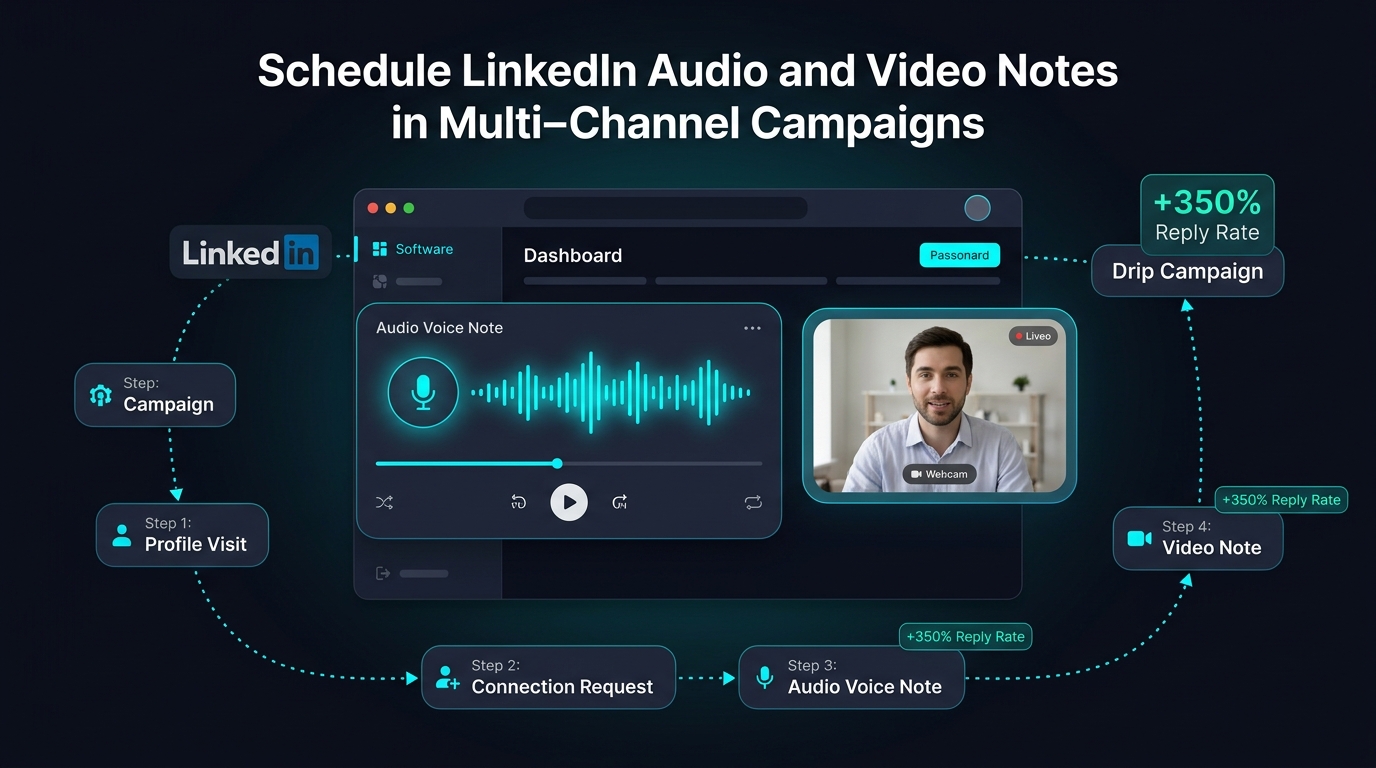This screenshot has width=1376, height=768.
Task: Click the green window maximize dot
Action: (408, 208)
